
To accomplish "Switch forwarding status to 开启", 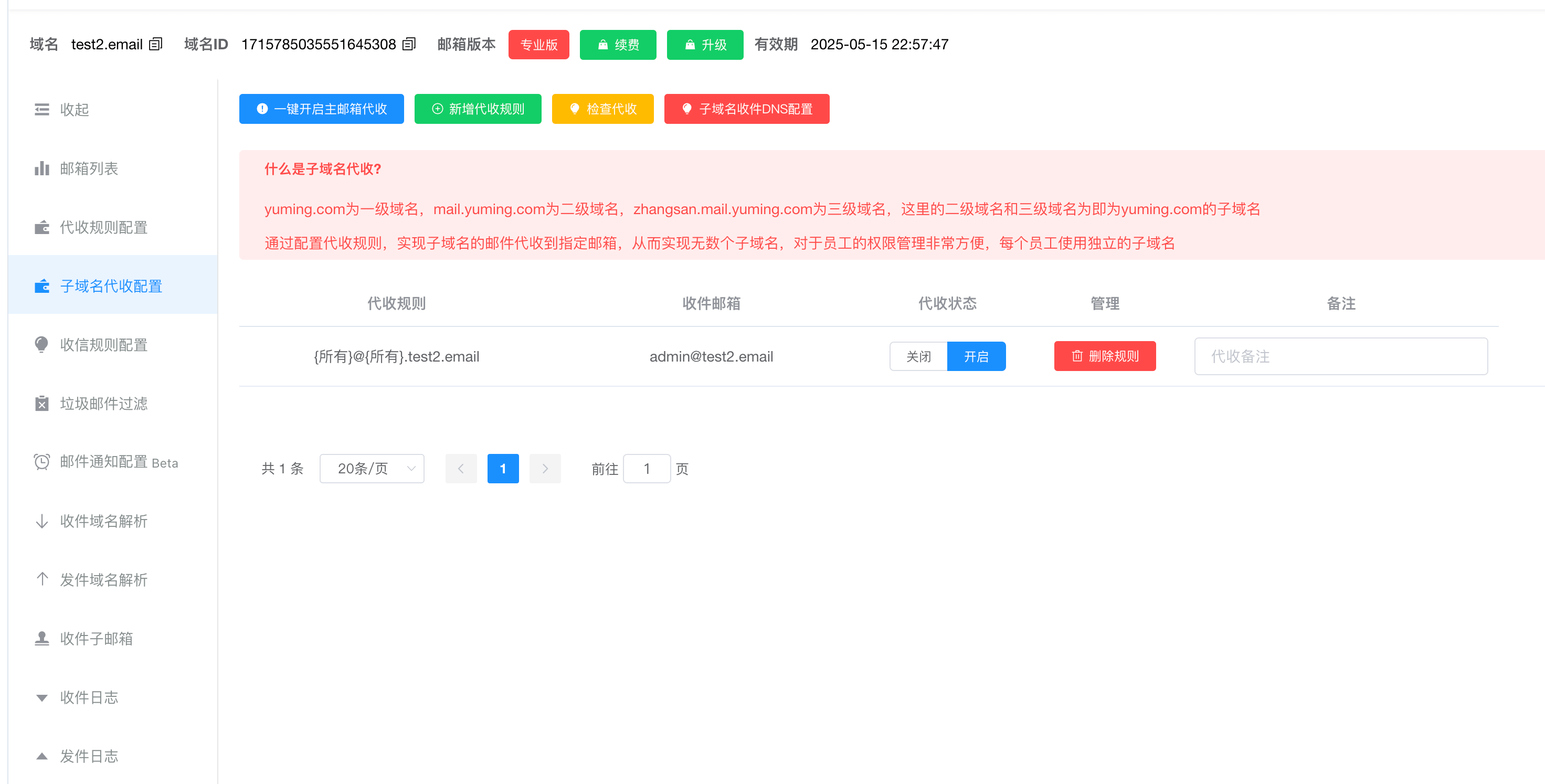I will click(976, 356).
